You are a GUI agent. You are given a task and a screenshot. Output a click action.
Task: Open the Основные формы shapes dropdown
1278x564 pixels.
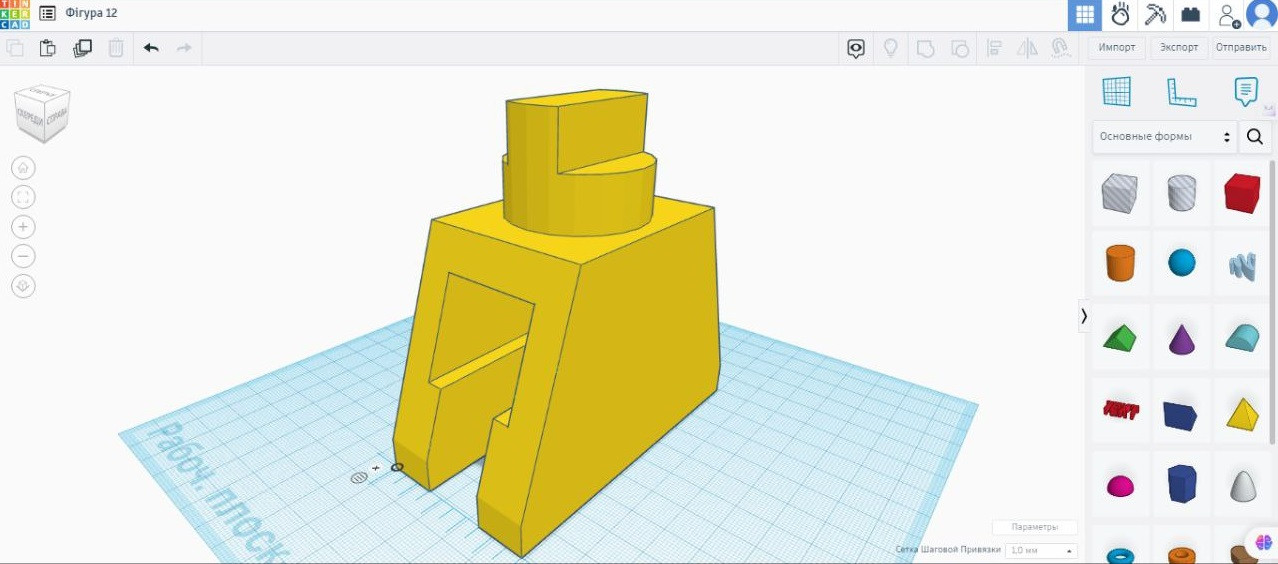point(1165,137)
